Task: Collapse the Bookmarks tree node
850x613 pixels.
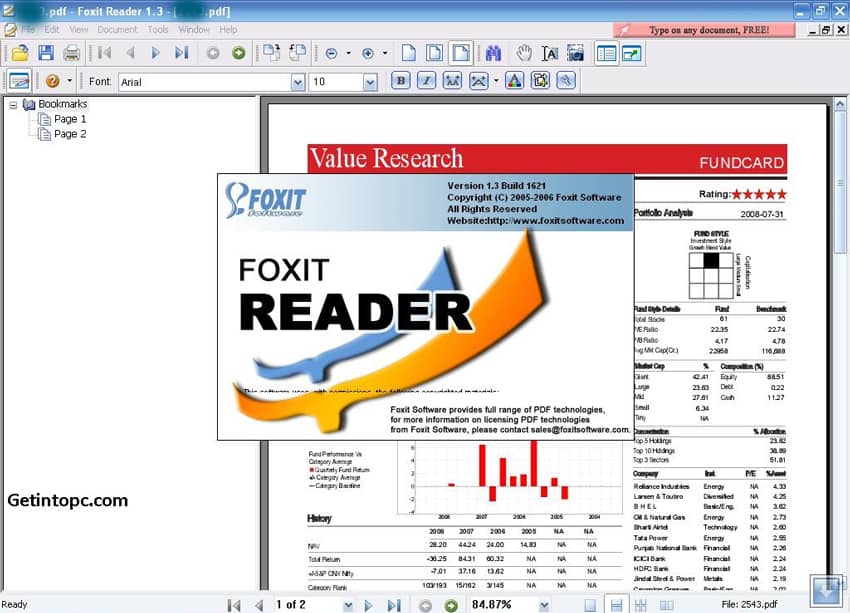Action: tap(13, 105)
